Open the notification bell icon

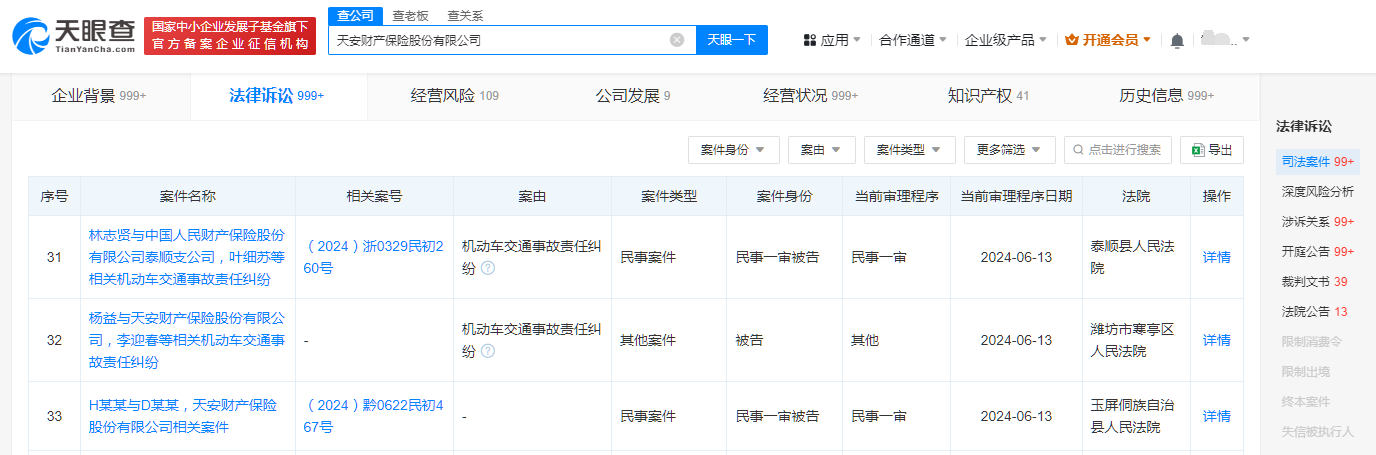pyautogui.click(x=1177, y=40)
